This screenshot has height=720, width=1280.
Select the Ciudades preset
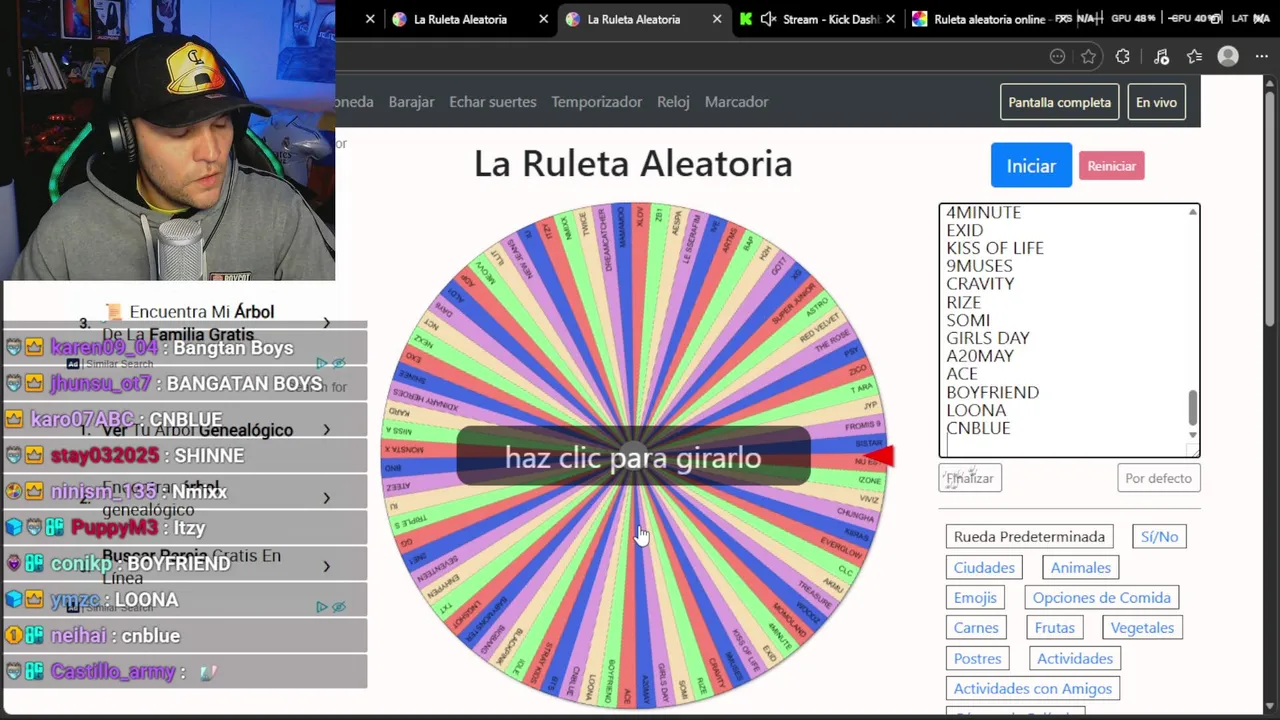[x=984, y=567]
